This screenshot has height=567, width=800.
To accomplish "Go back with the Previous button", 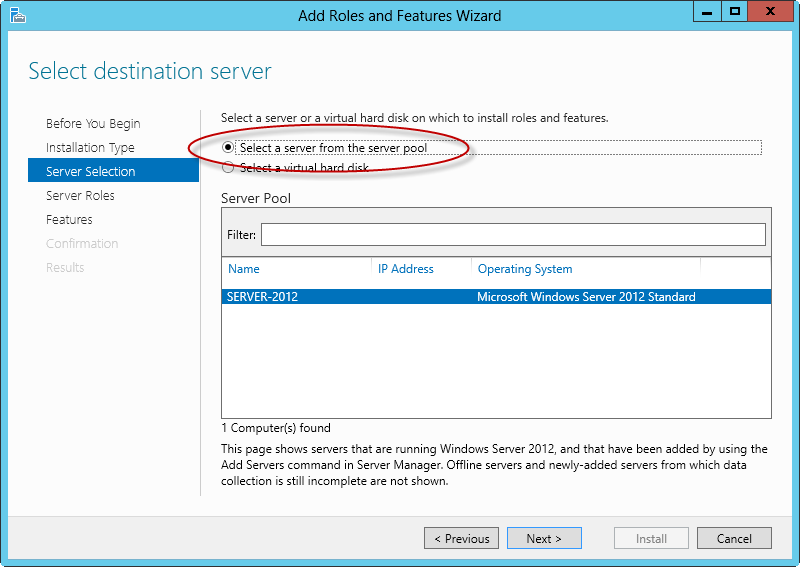I will coord(461,538).
